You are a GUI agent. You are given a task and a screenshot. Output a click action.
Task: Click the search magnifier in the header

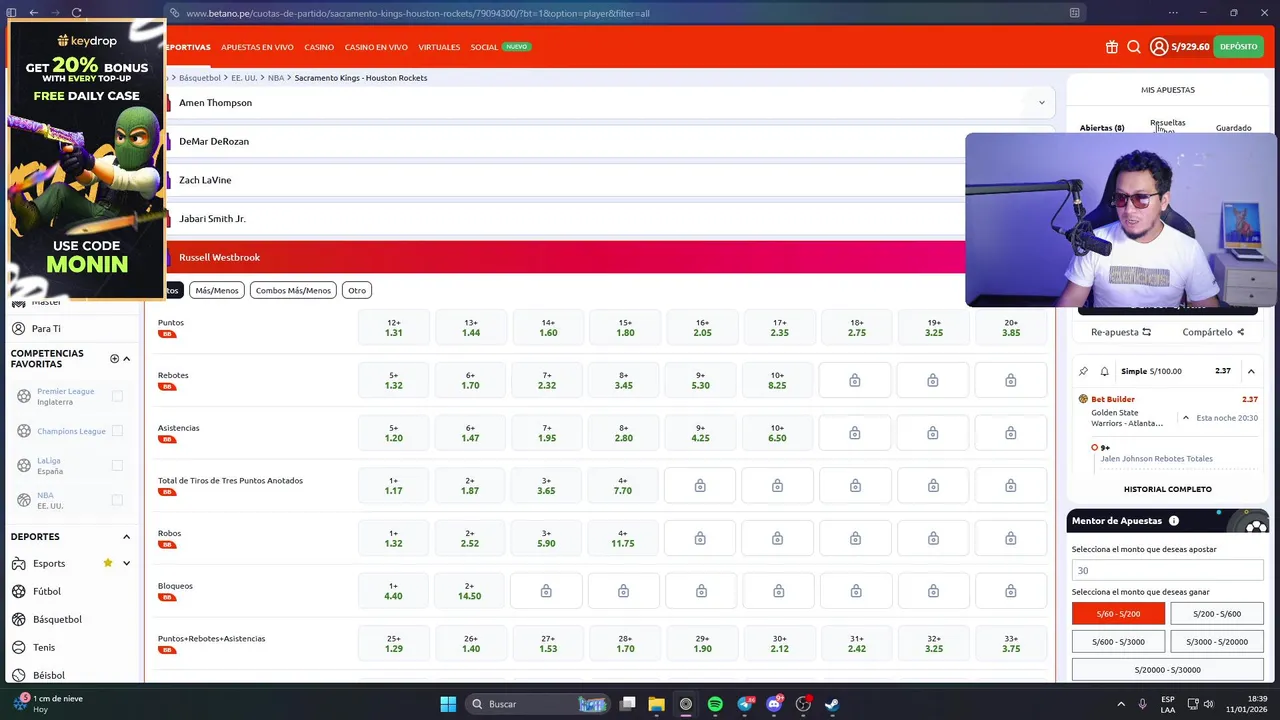pyautogui.click(x=1134, y=47)
